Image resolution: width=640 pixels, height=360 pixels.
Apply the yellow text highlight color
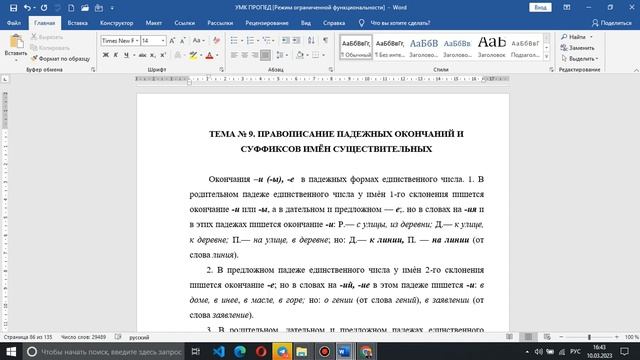point(193,56)
